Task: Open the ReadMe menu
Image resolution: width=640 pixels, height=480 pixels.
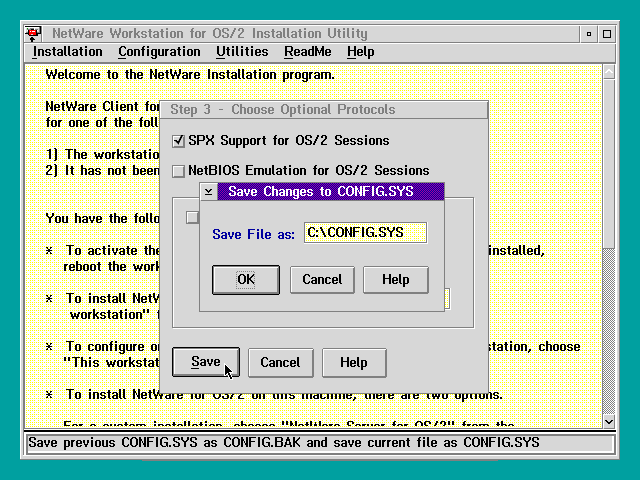Action: point(308,52)
